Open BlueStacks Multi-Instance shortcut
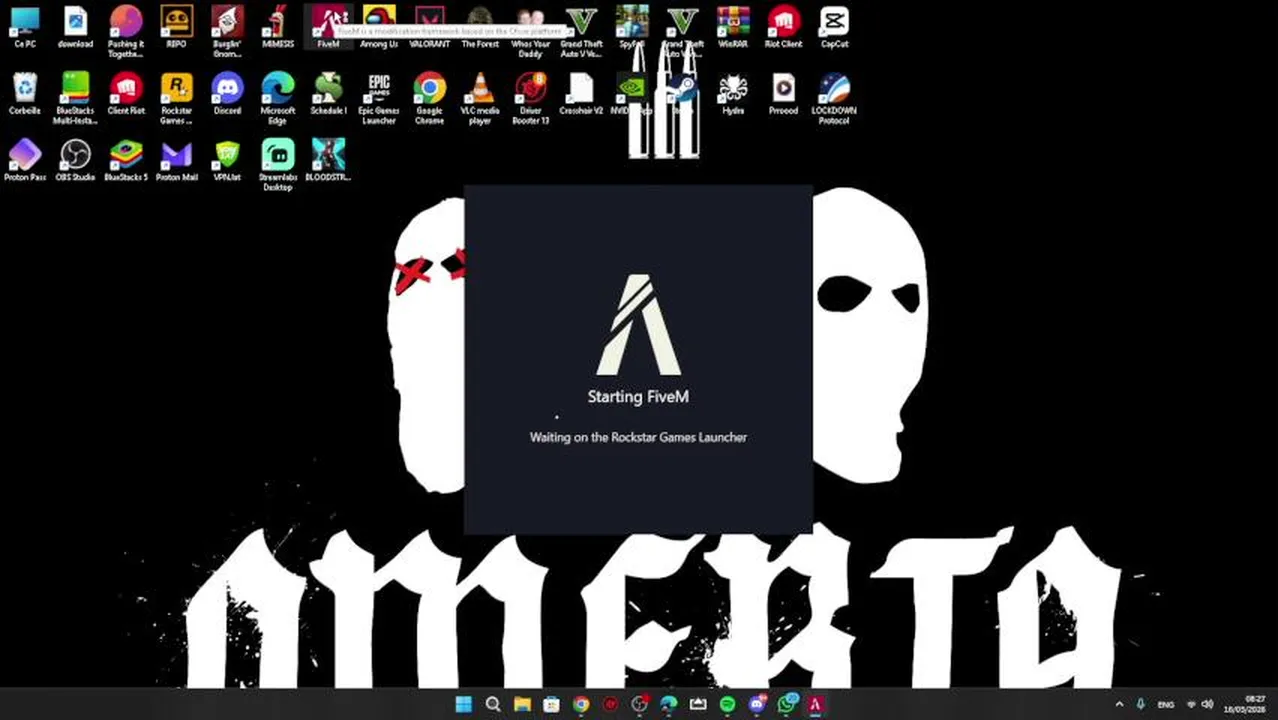Screen dimensions: 1278x720 [75, 98]
